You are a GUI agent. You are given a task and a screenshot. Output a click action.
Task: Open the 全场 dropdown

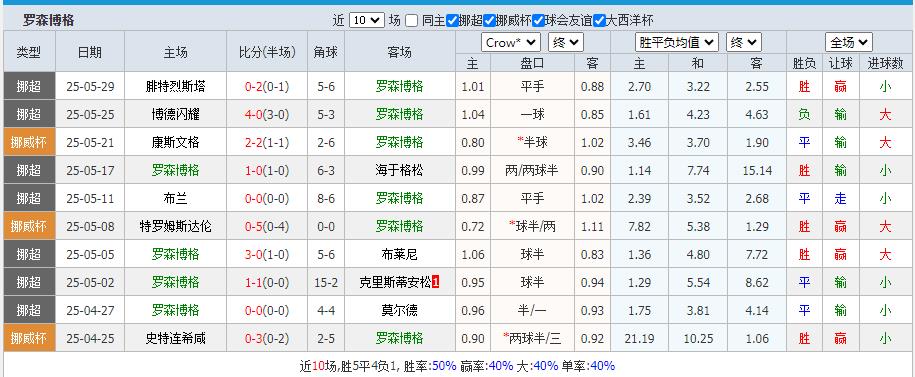pyautogui.click(x=849, y=43)
